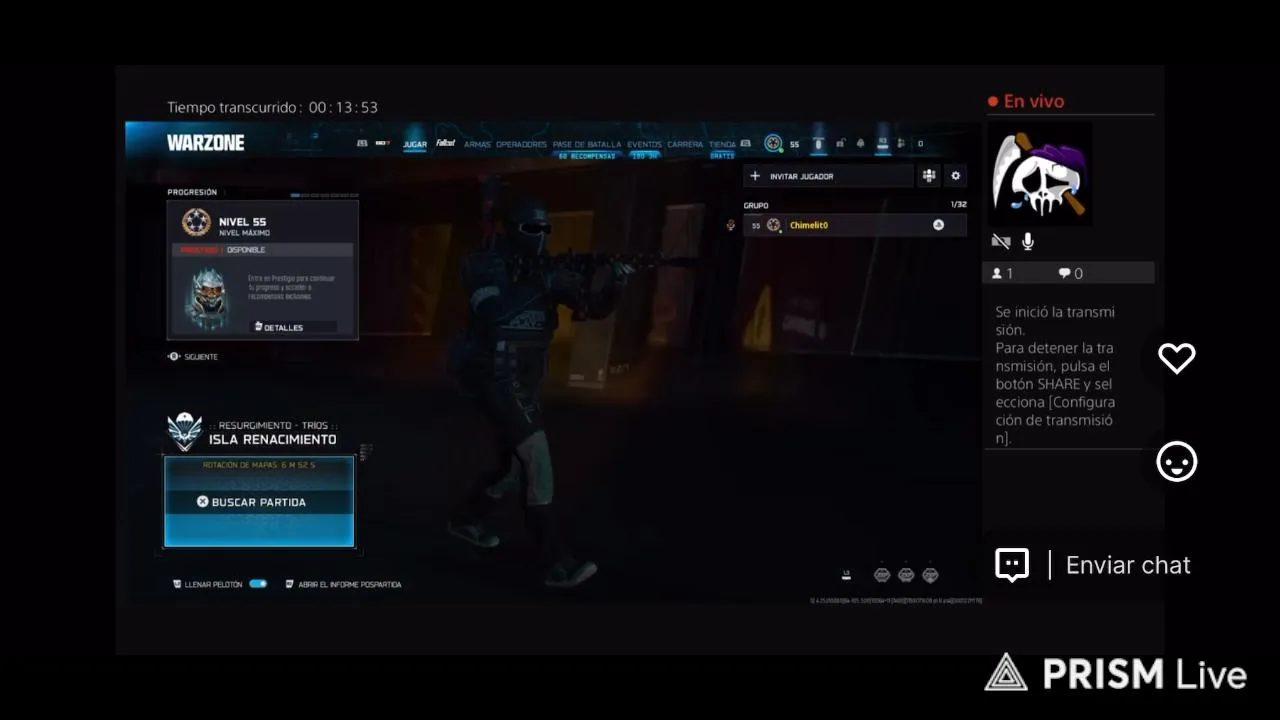Click the prestige skull emblem image

click(210, 297)
